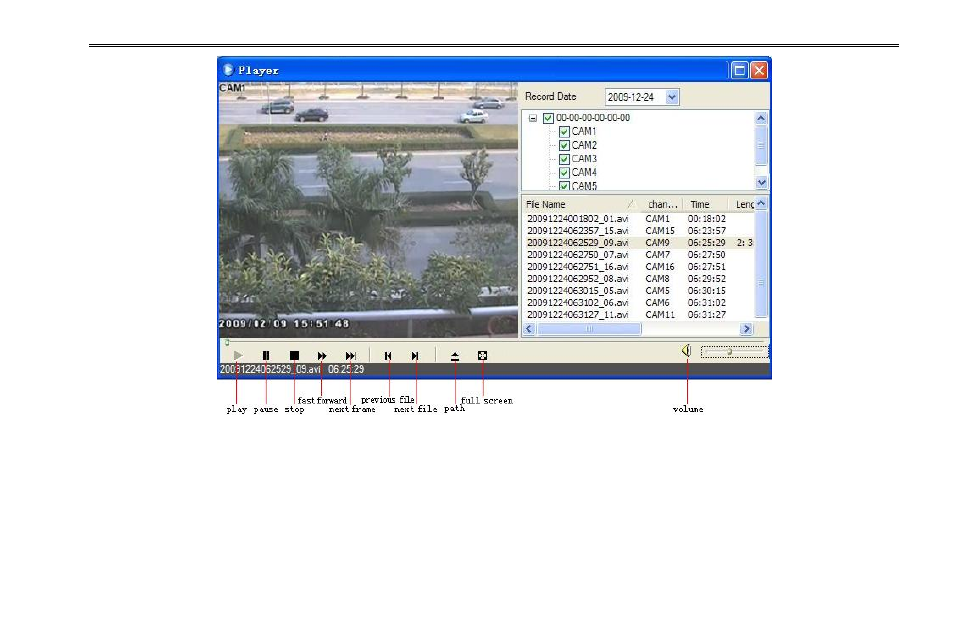Toggle the CAM4 checkbox
This screenshot has width=955, height=636.
pos(564,172)
